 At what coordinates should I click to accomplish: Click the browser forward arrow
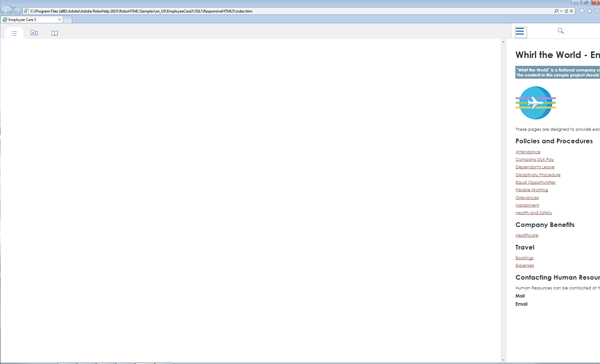point(17,11)
